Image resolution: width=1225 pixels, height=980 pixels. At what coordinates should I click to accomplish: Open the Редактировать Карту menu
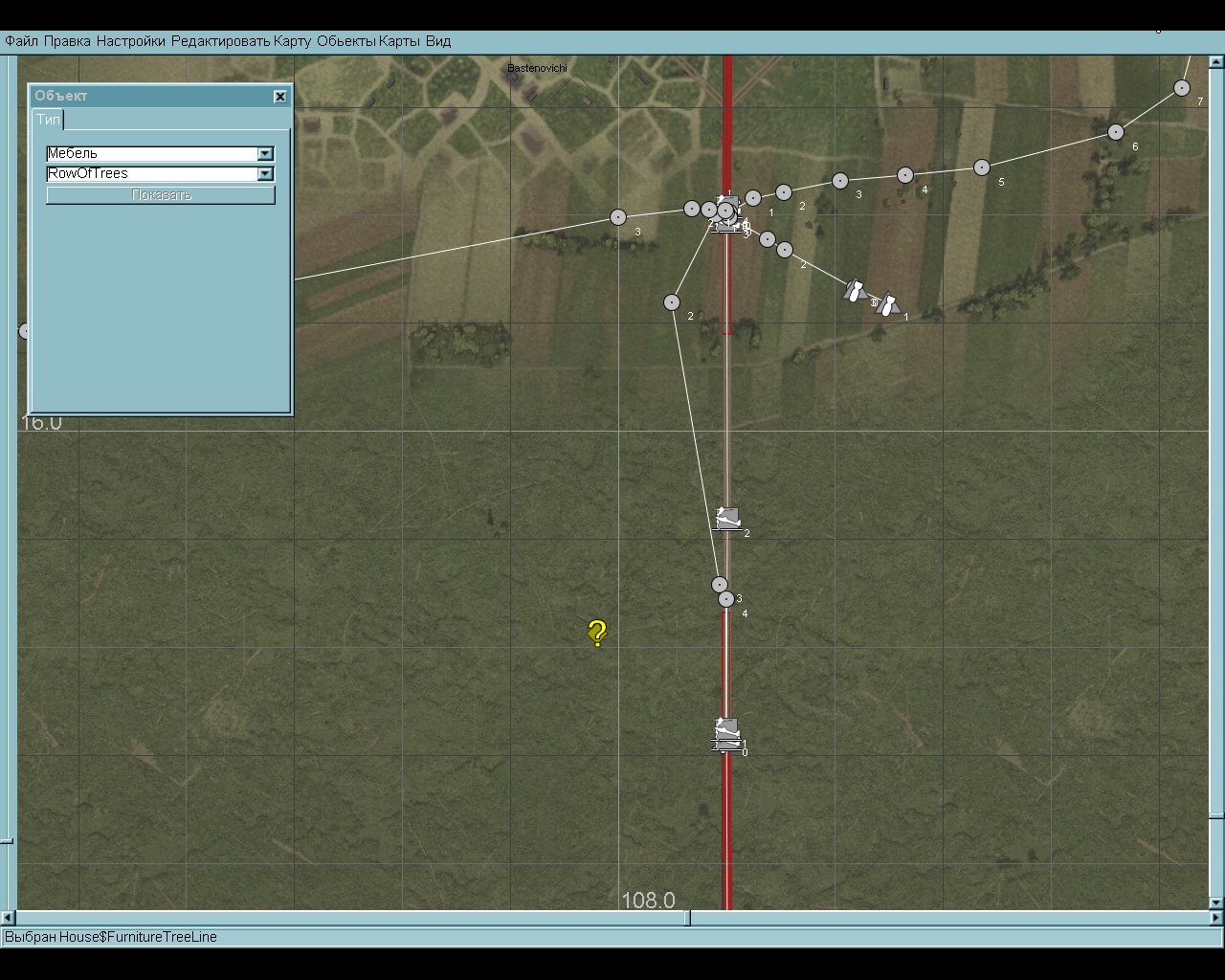[x=241, y=41]
